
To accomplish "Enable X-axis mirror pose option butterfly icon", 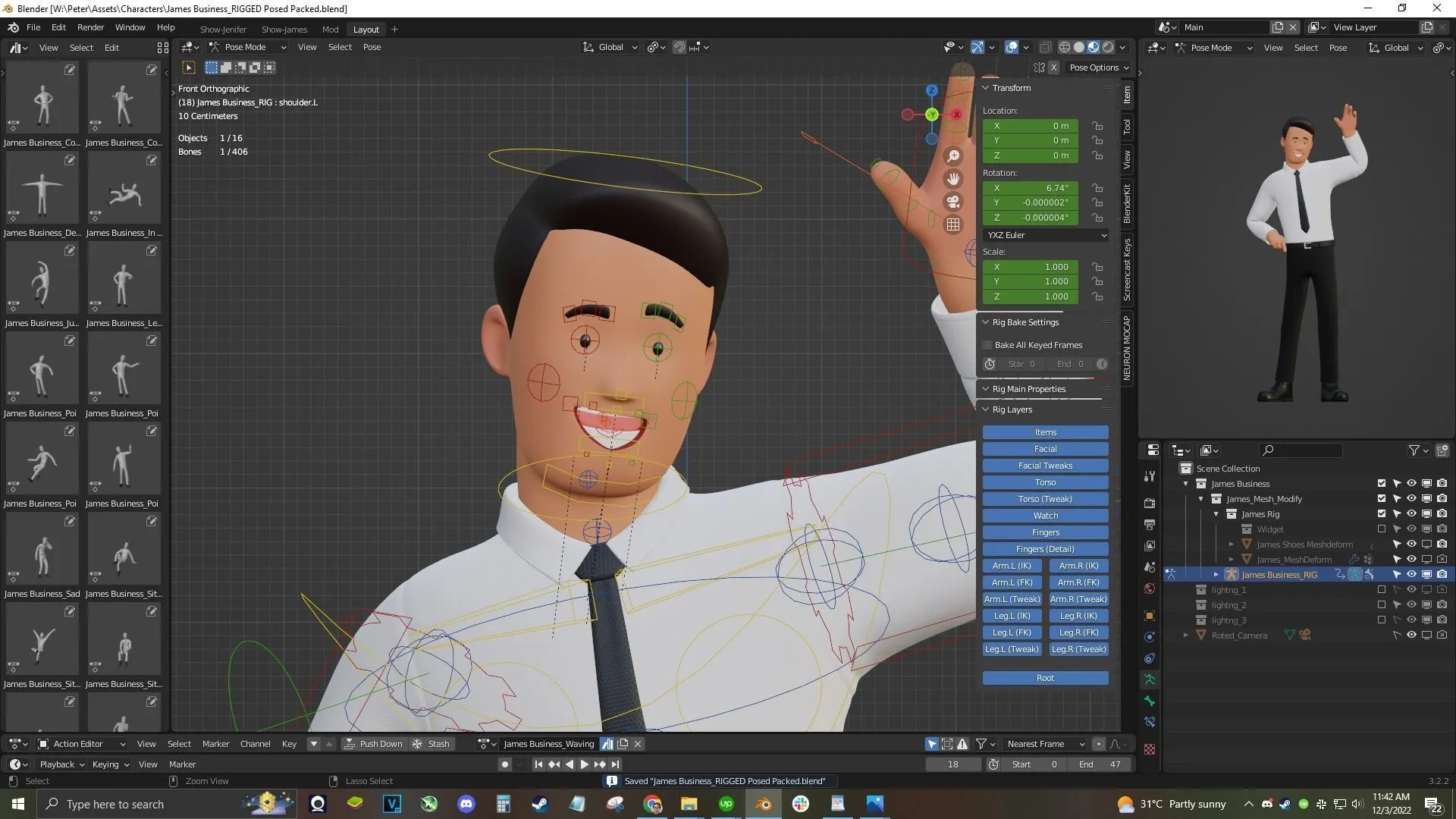I will [1039, 67].
